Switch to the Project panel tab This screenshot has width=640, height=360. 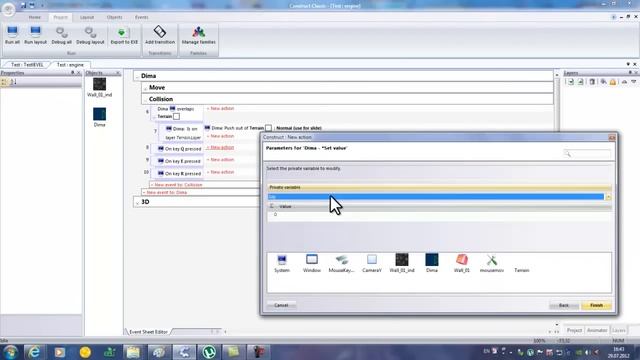574,330
